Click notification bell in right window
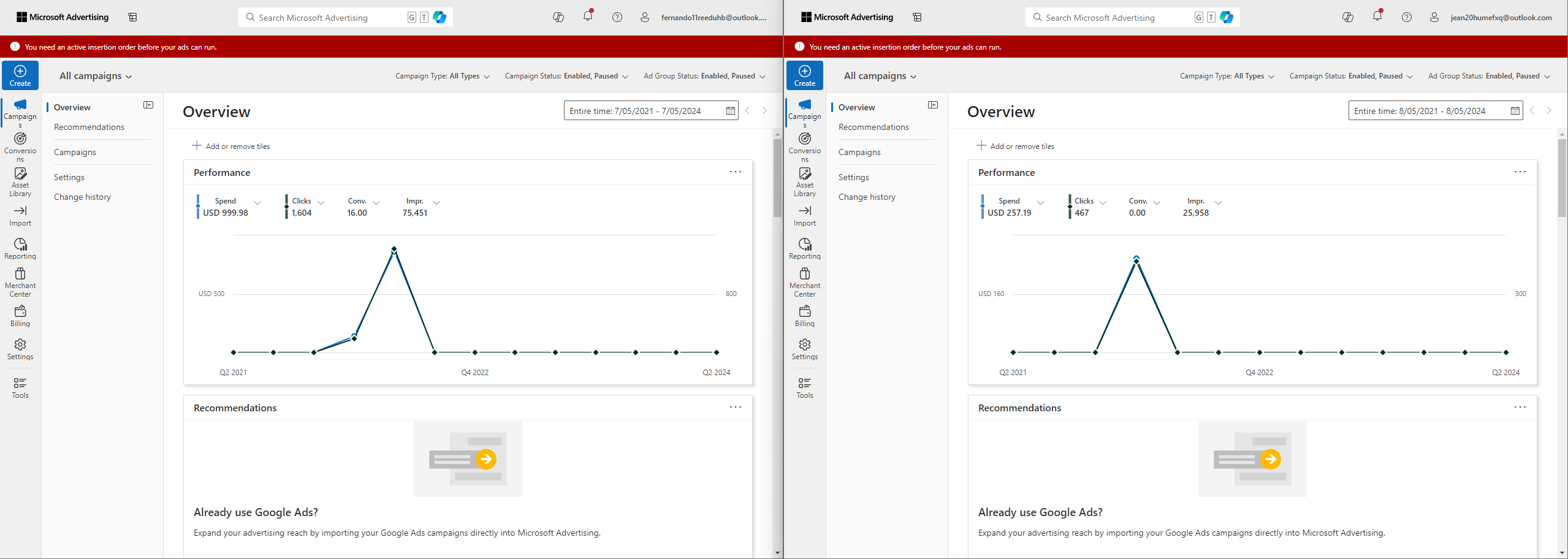Screen dimensions: 1568x559 [x=1377, y=17]
